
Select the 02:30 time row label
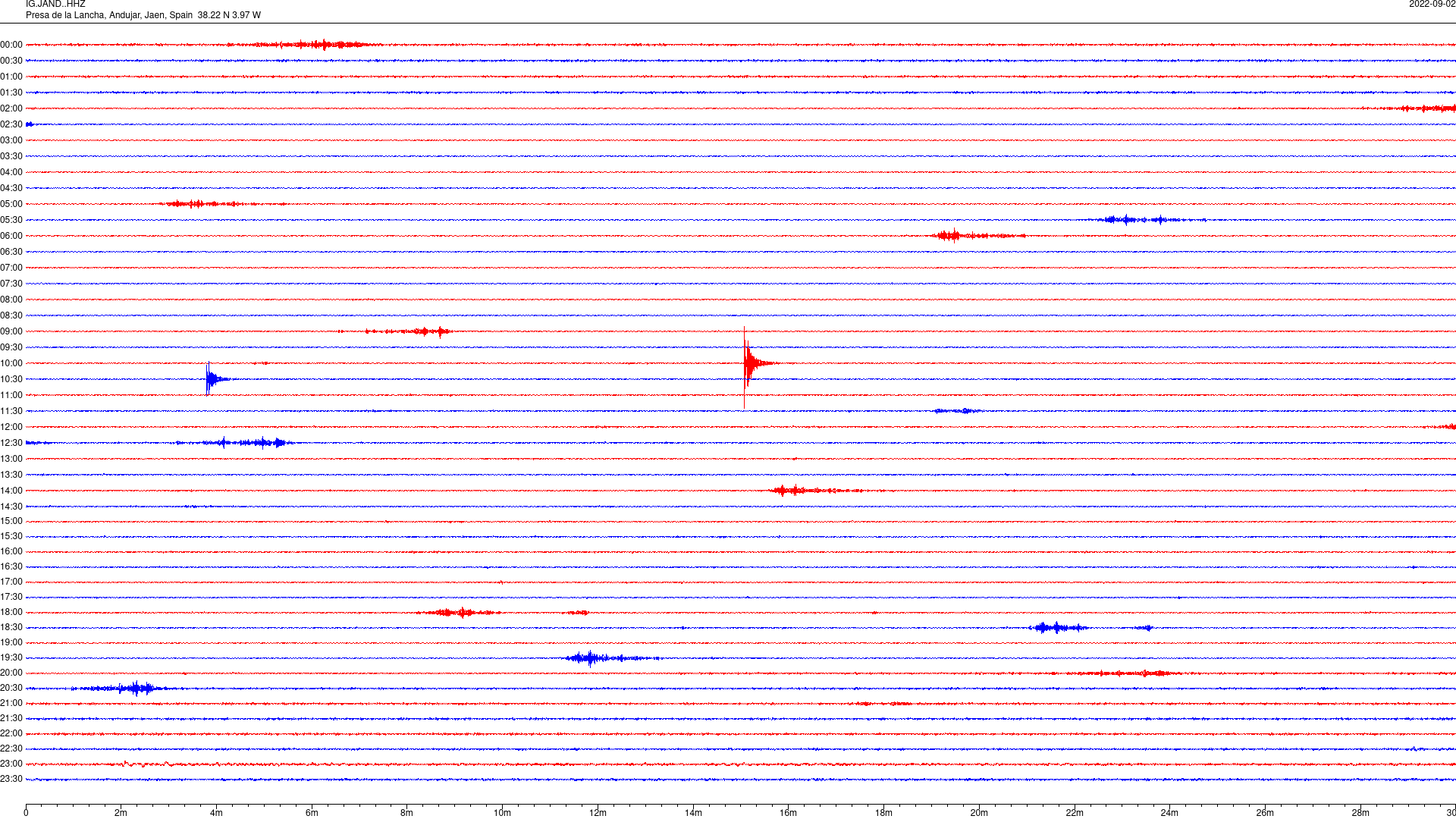[11, 124]
